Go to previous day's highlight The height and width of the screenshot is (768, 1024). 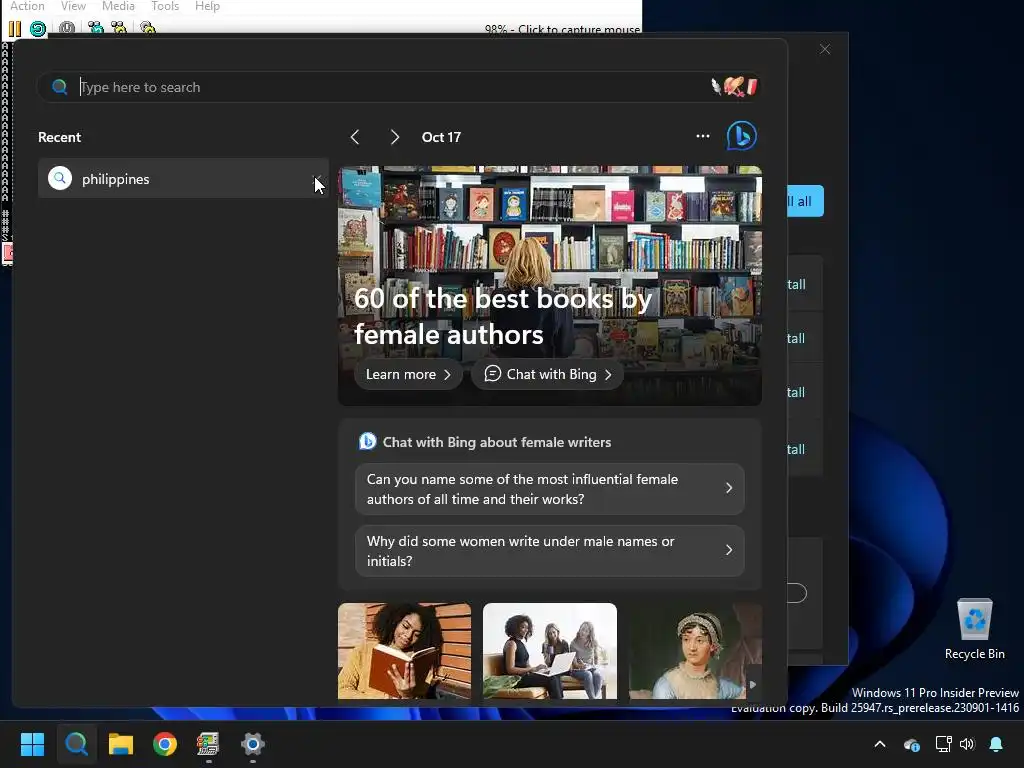coord(355,137)
